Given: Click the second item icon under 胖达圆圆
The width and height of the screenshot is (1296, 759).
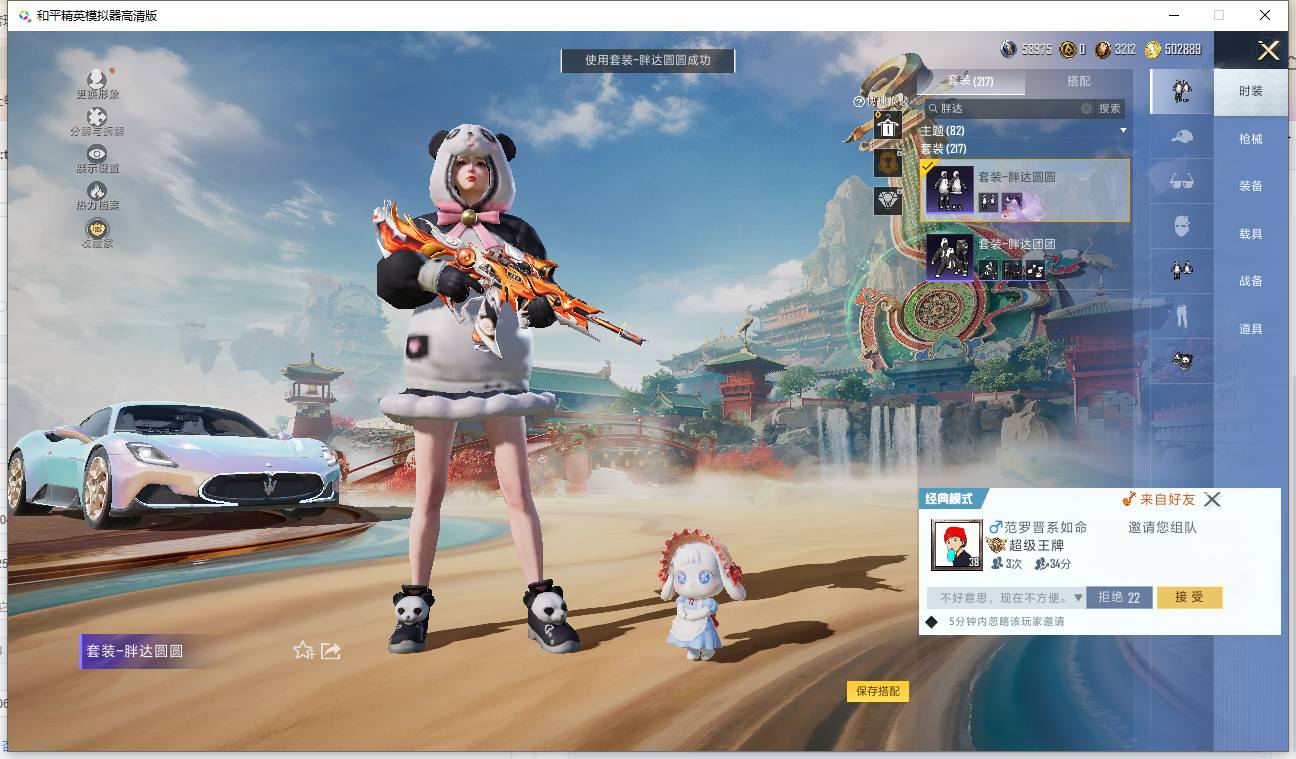Looking at the screenshot, I should pos(1012,203).
